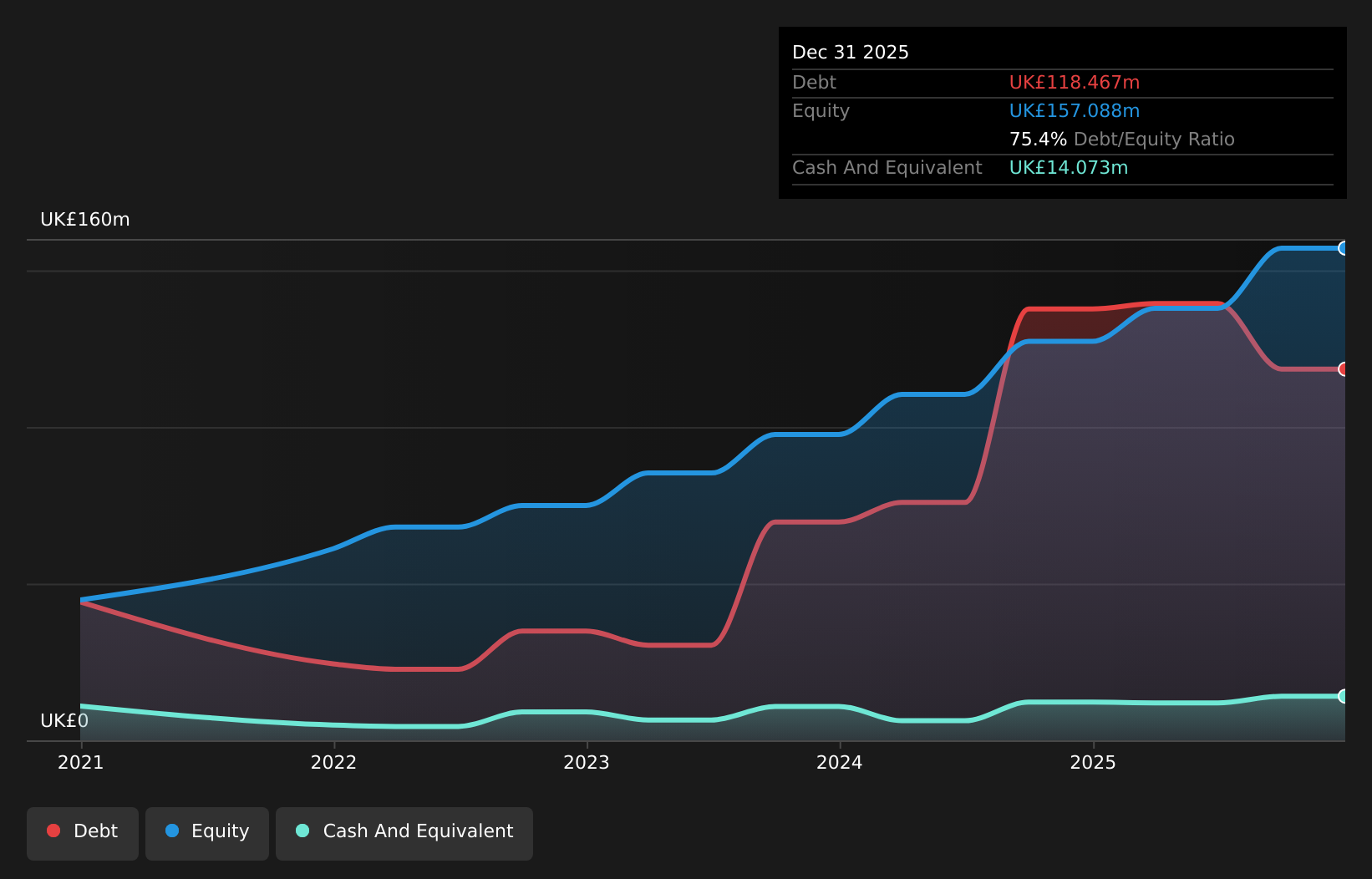This screenshot has height=879, width=1372.
Task: Click the 2025 x-axis label
Action: [x=1093, y=763]
